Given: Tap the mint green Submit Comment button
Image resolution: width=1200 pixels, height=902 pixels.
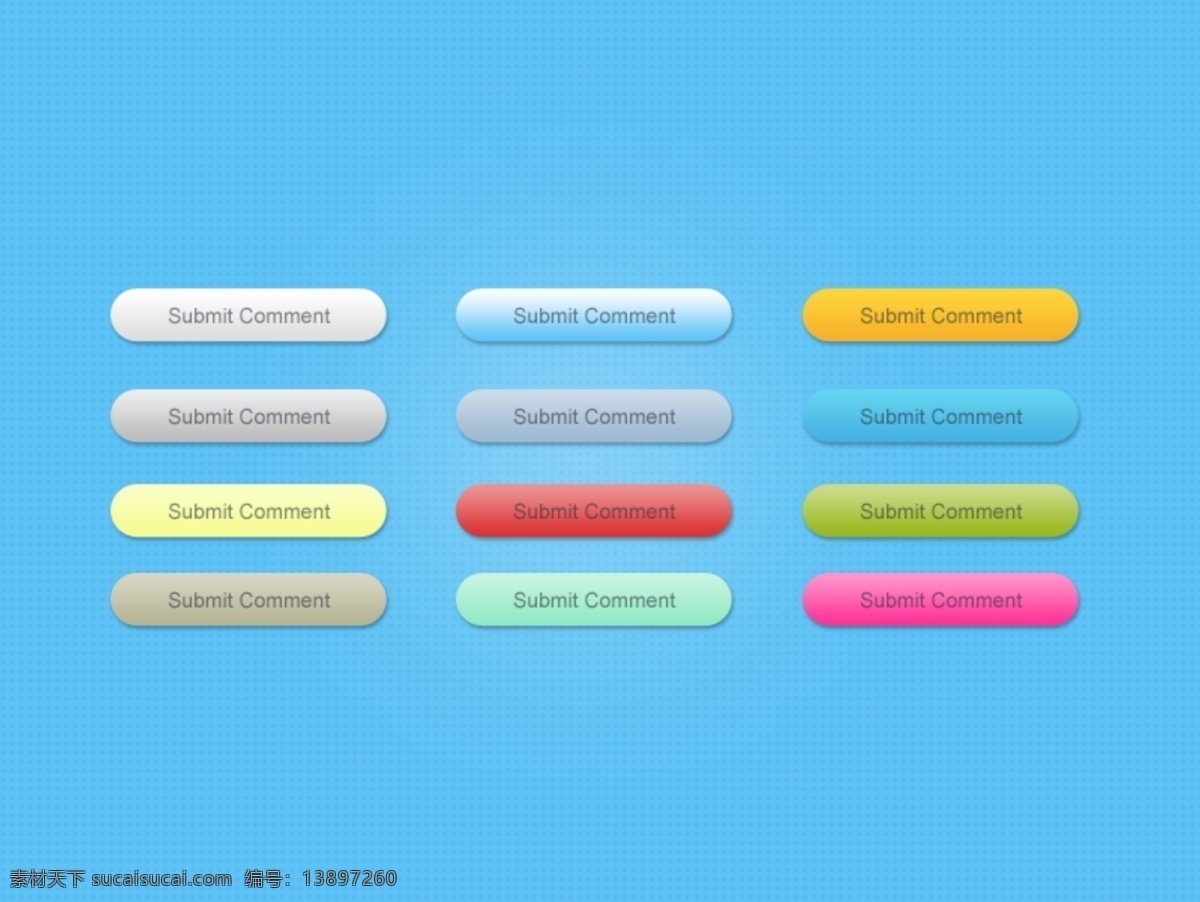Looking at the screenshot, I should (594, 600).
